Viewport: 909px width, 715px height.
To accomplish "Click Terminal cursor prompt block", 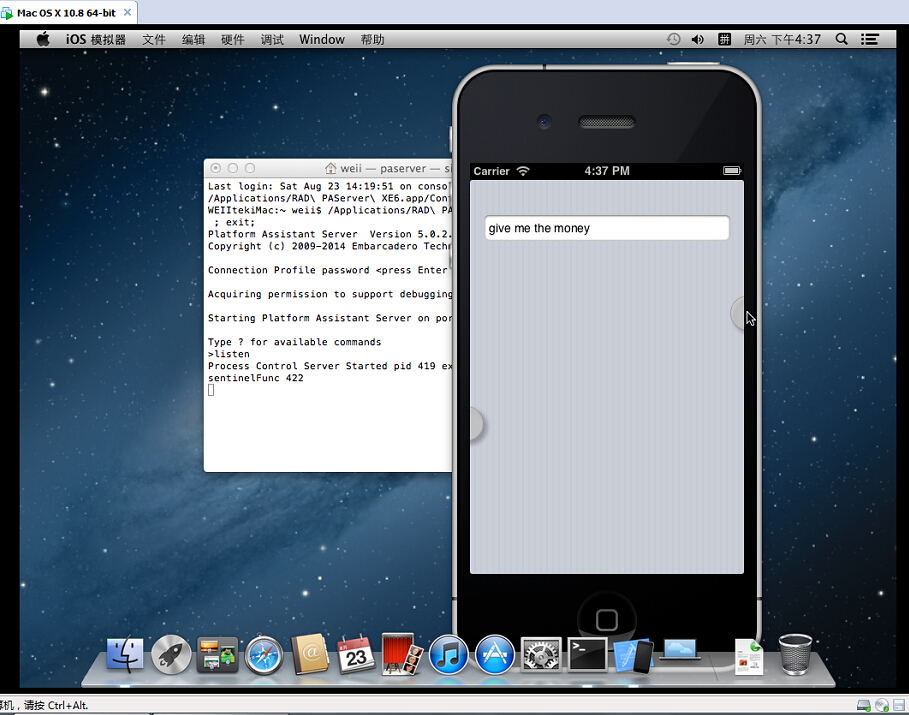I will coord(211,390).
